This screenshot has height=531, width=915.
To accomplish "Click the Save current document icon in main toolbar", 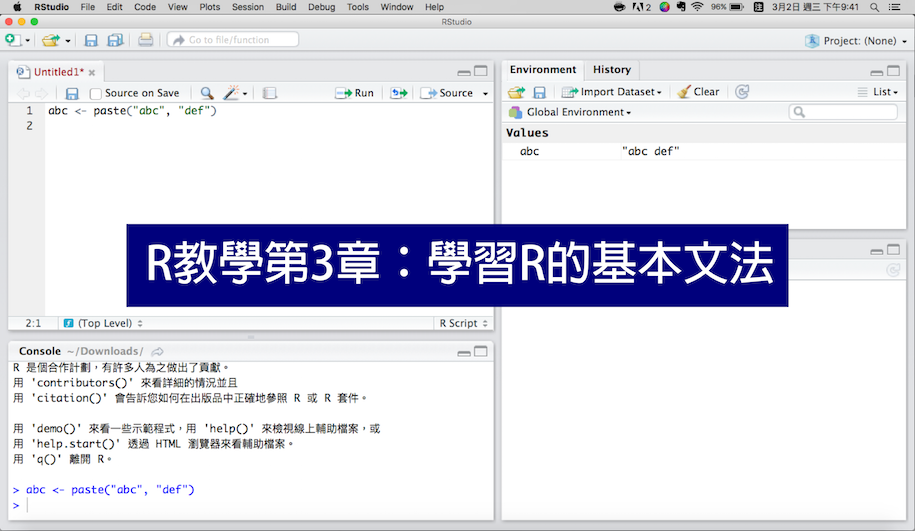I will click(x=91, y=40).
